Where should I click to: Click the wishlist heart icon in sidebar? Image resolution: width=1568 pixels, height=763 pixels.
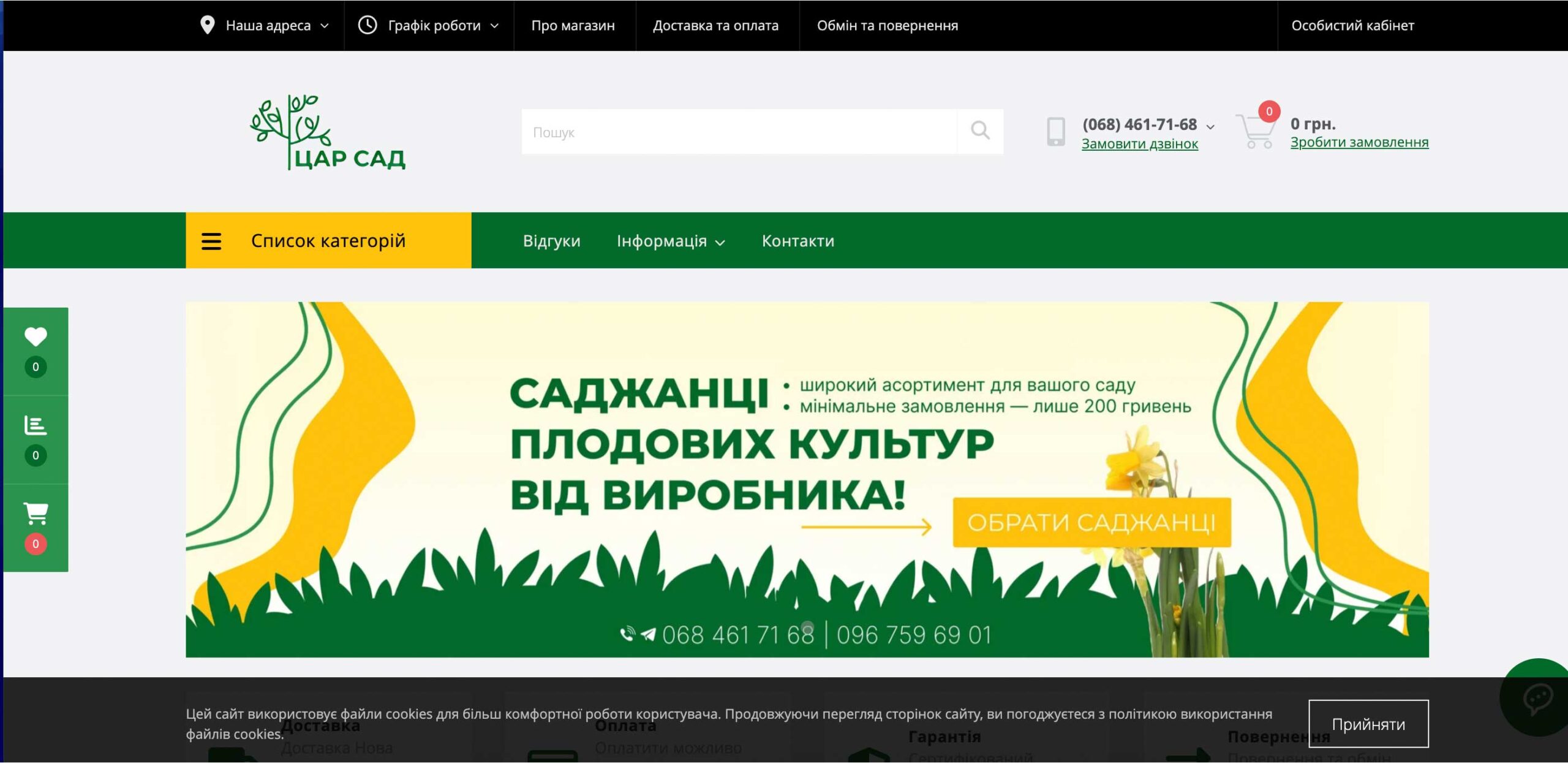(36, 336)
